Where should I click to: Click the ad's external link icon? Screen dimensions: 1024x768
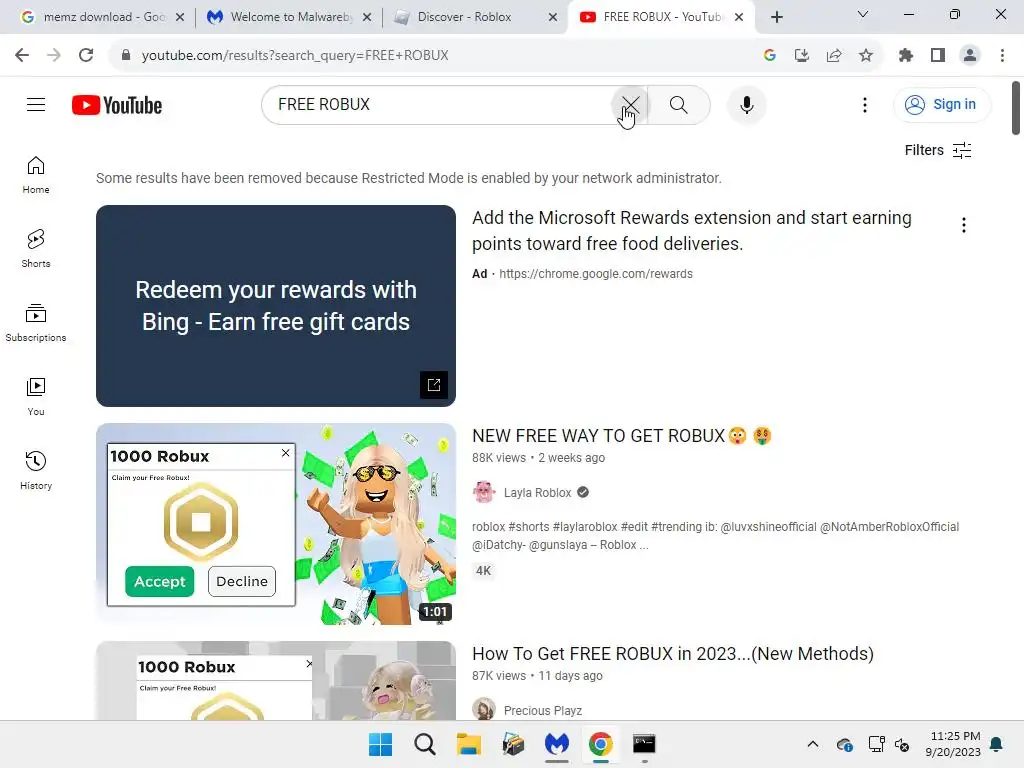pyautogui.click(x=434, y=385)
